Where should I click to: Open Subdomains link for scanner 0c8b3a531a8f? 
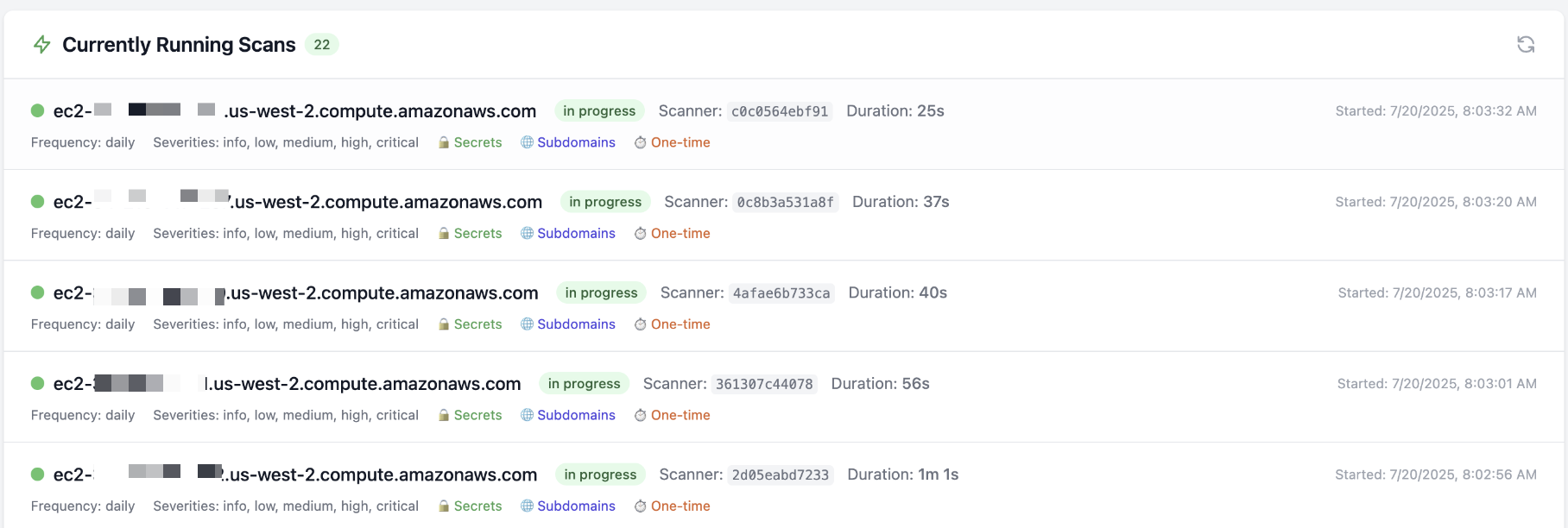point(576,234)
